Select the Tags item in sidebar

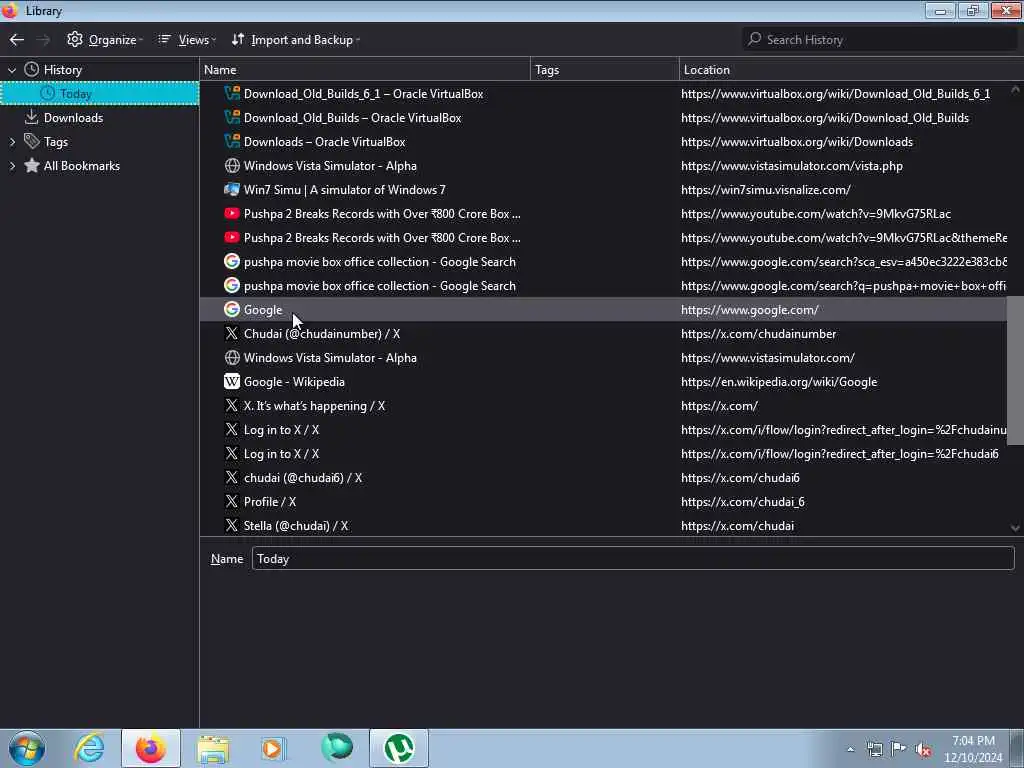(x=56, y=142)
